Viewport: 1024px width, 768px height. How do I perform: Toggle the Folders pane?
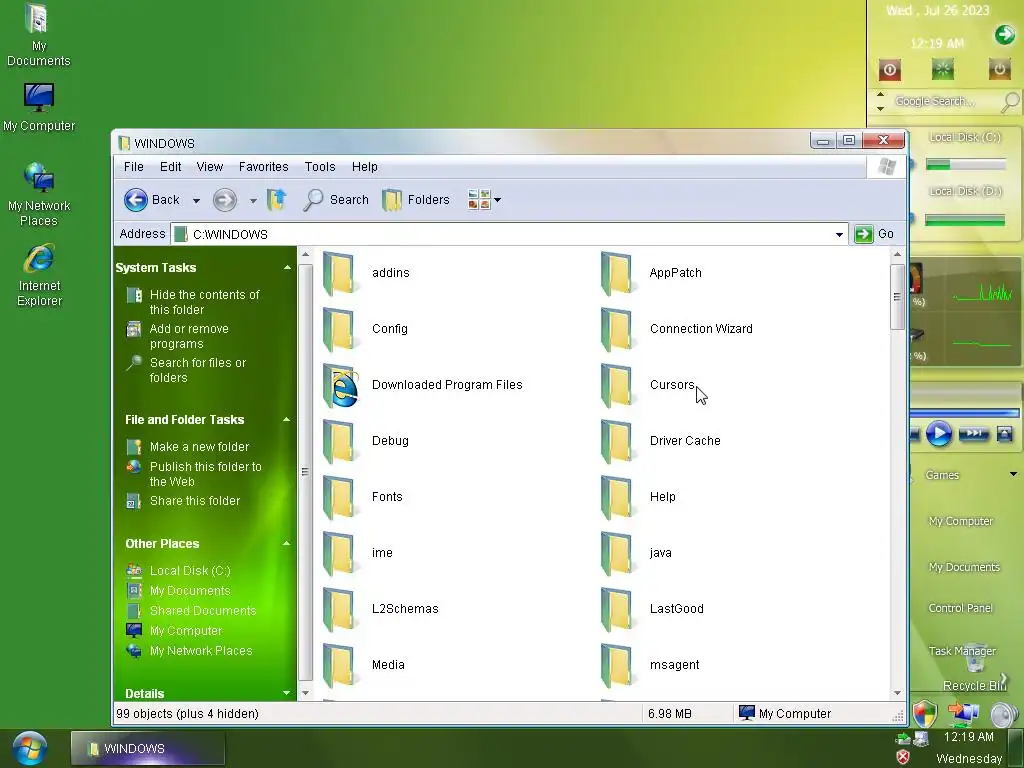coord(416,200)
